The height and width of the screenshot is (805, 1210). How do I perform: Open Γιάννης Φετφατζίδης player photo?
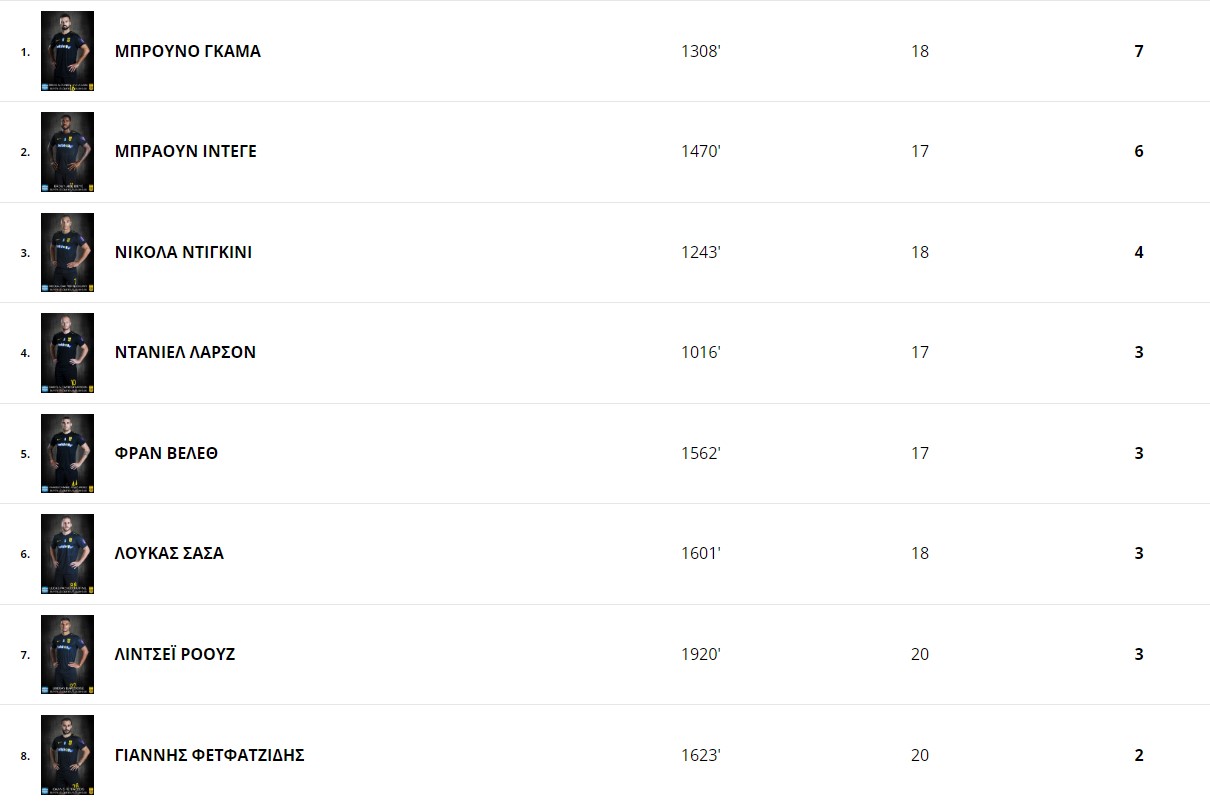[67, 755]
